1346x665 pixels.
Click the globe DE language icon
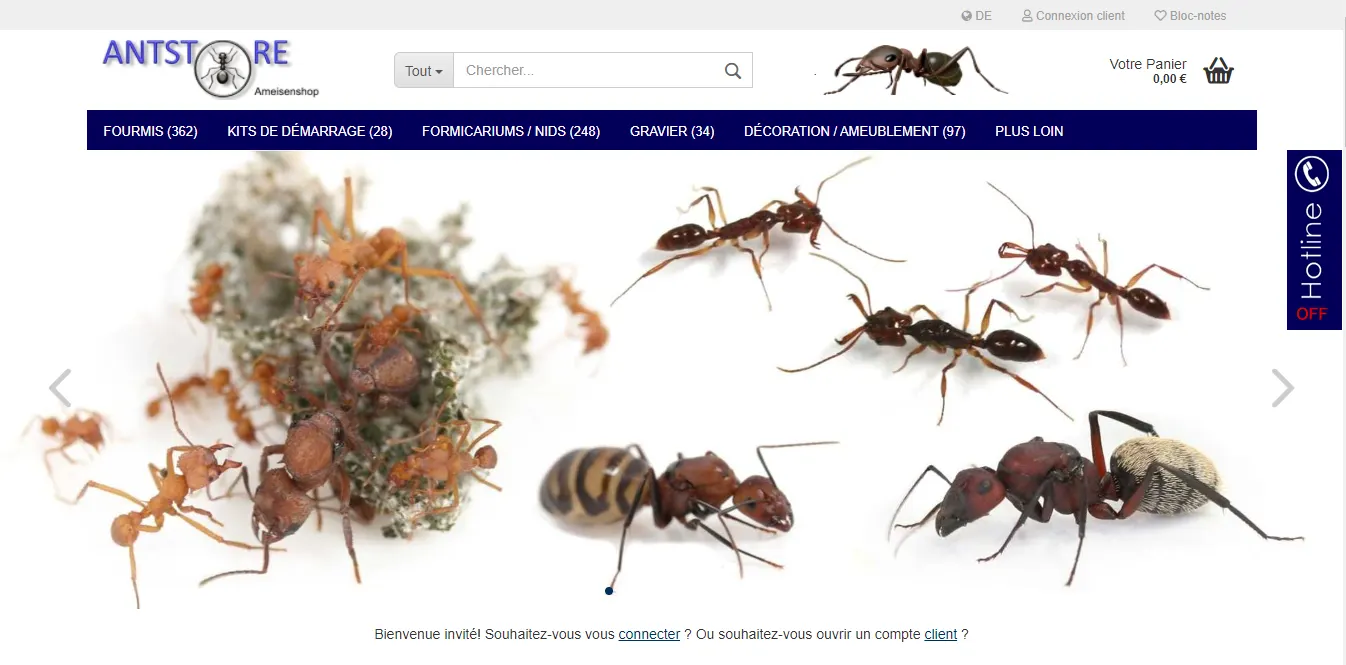967,16
